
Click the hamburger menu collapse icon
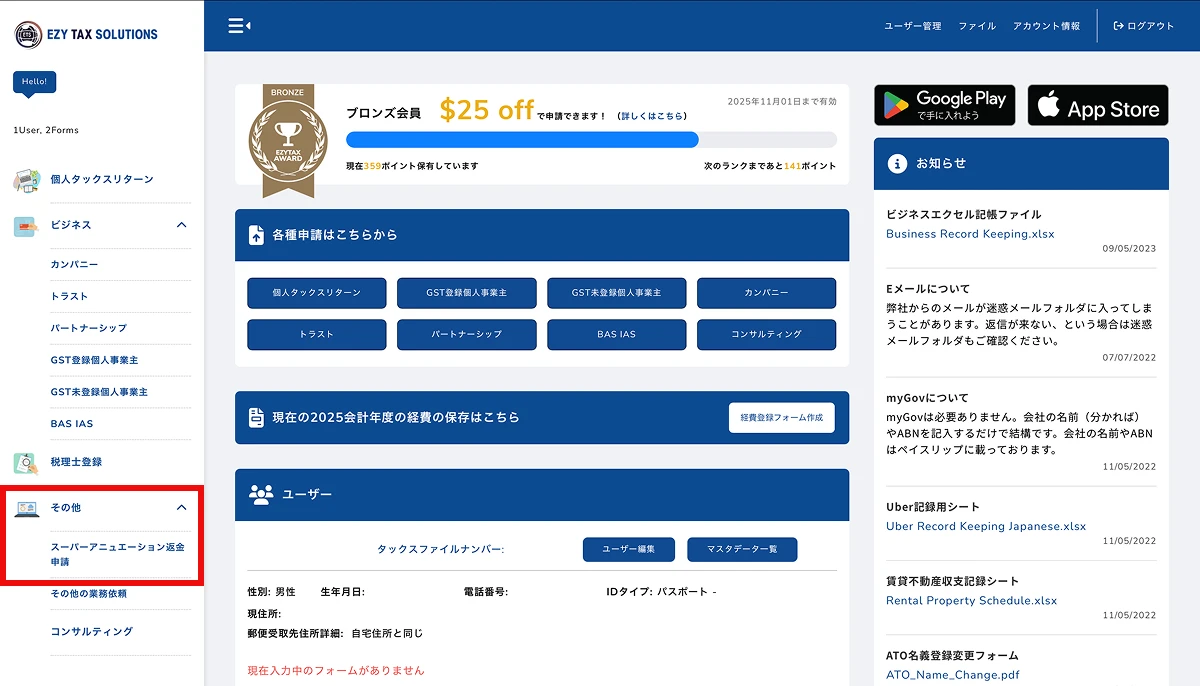click(x=238, y=26)
